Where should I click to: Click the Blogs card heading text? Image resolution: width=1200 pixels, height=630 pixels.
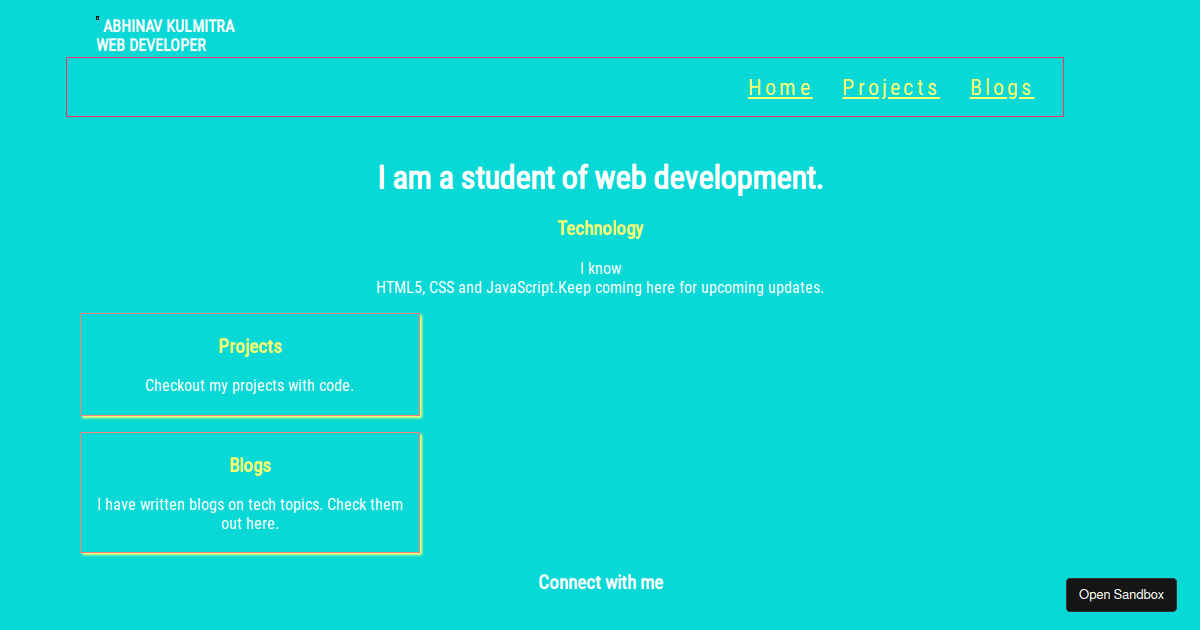[x=250, y=465]
